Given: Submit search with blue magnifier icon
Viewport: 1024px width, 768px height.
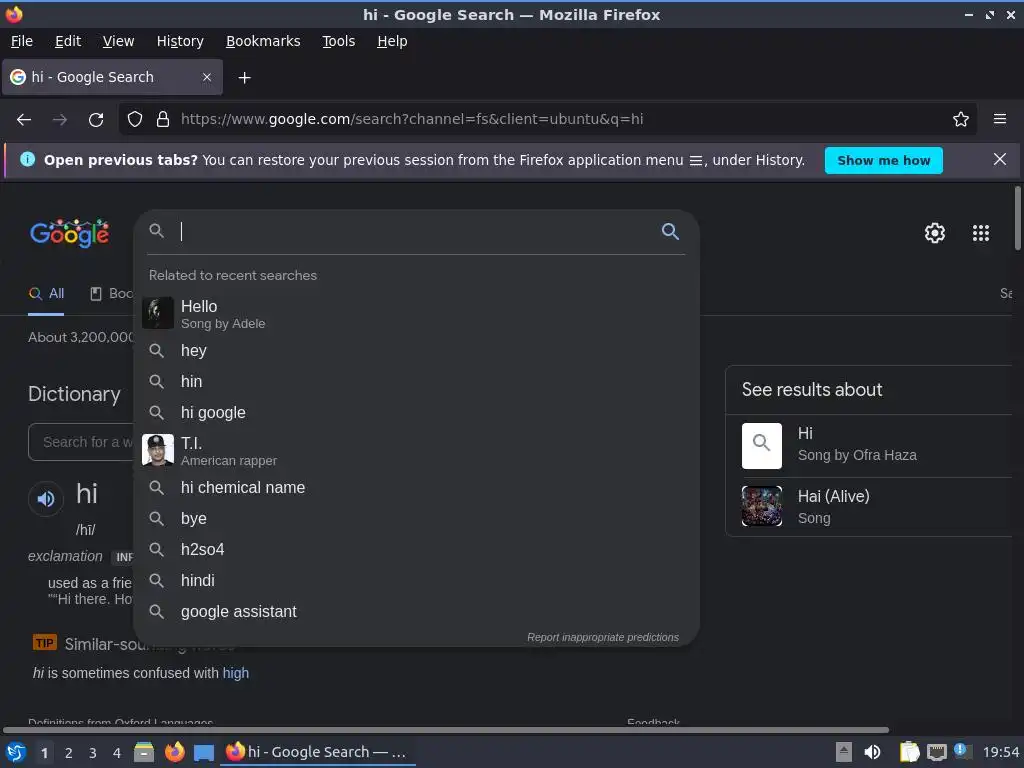Looking at the screenshot, I should click(x=670, y=231).
